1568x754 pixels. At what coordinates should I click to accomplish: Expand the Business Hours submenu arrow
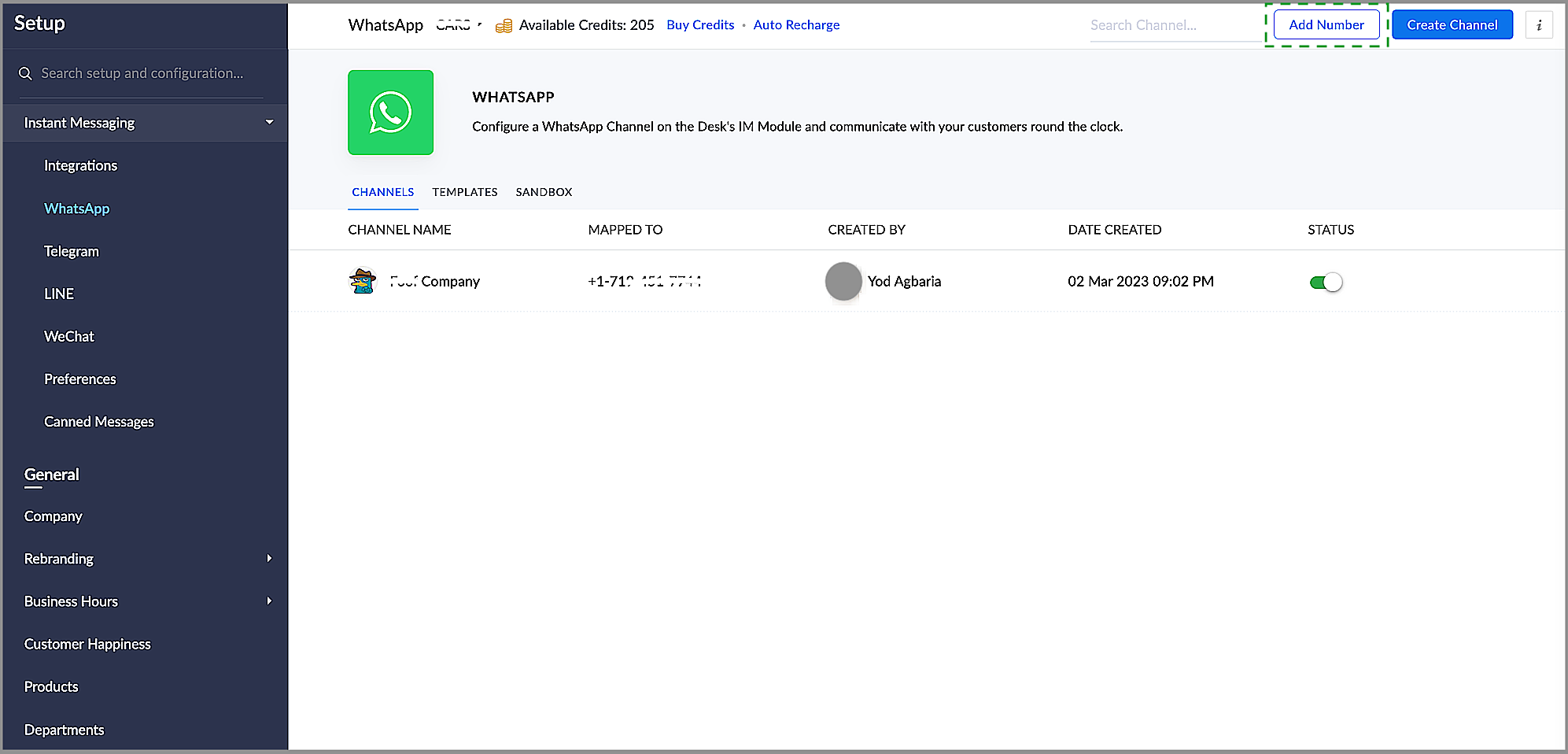tap(269, 601)
